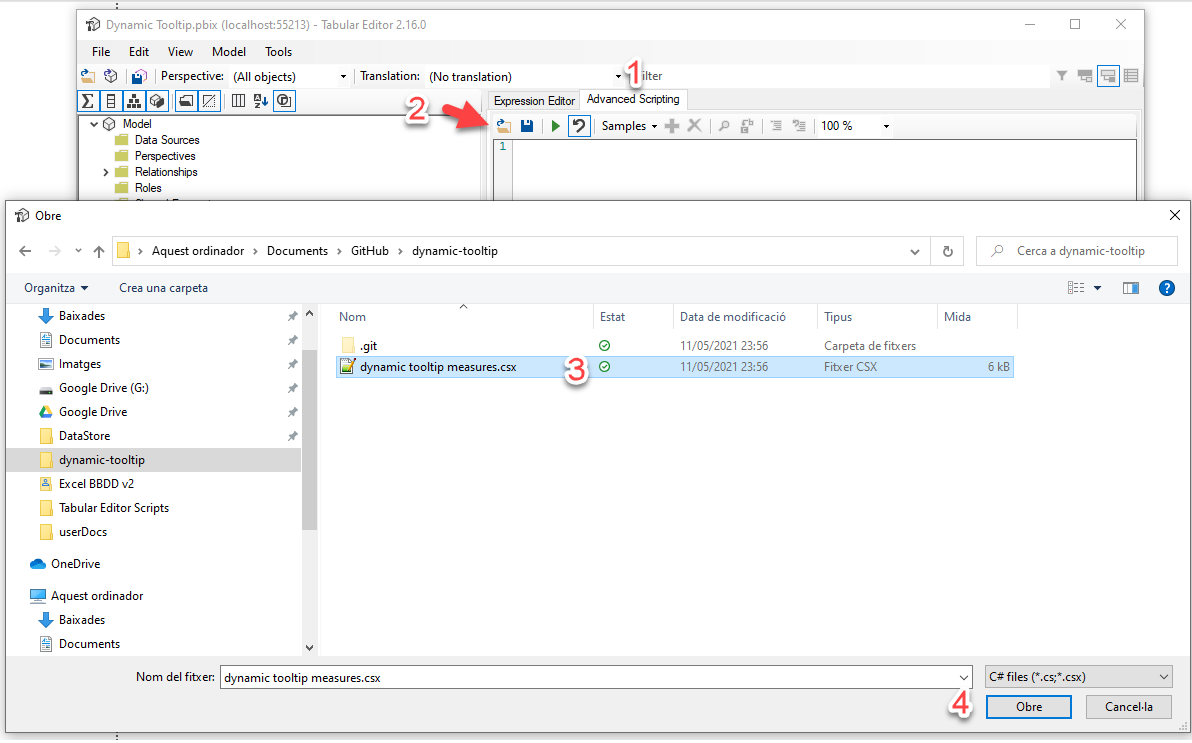Open the C# files type dropdown
The width and height of the screenshot is (1192, 743).
1077,677
